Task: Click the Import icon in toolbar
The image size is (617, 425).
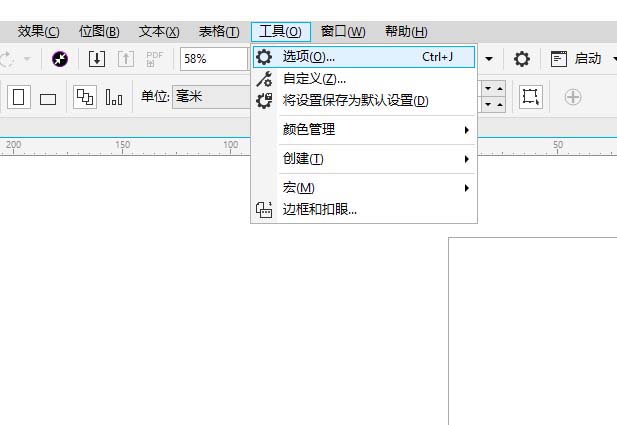Action: pos(97,59)
